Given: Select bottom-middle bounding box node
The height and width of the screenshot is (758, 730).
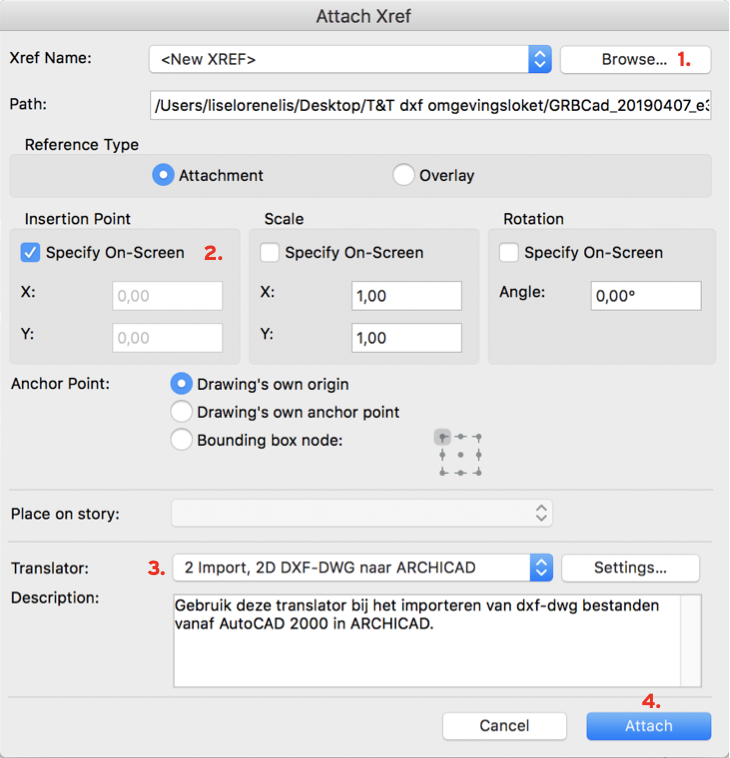Looking at the screenshot, I should pos(460,473).
